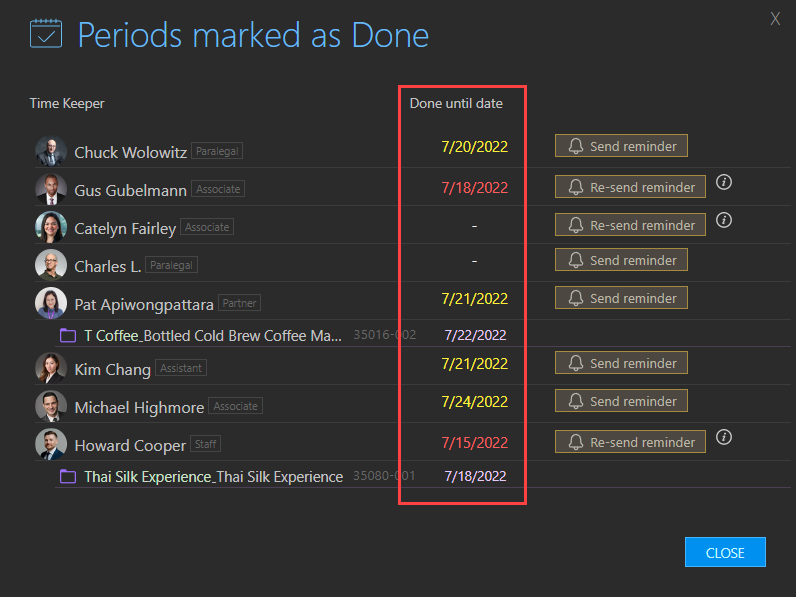Click the name Michael Highmore
The height and width of the screenshot is (597, 796).
pos(139,408)
